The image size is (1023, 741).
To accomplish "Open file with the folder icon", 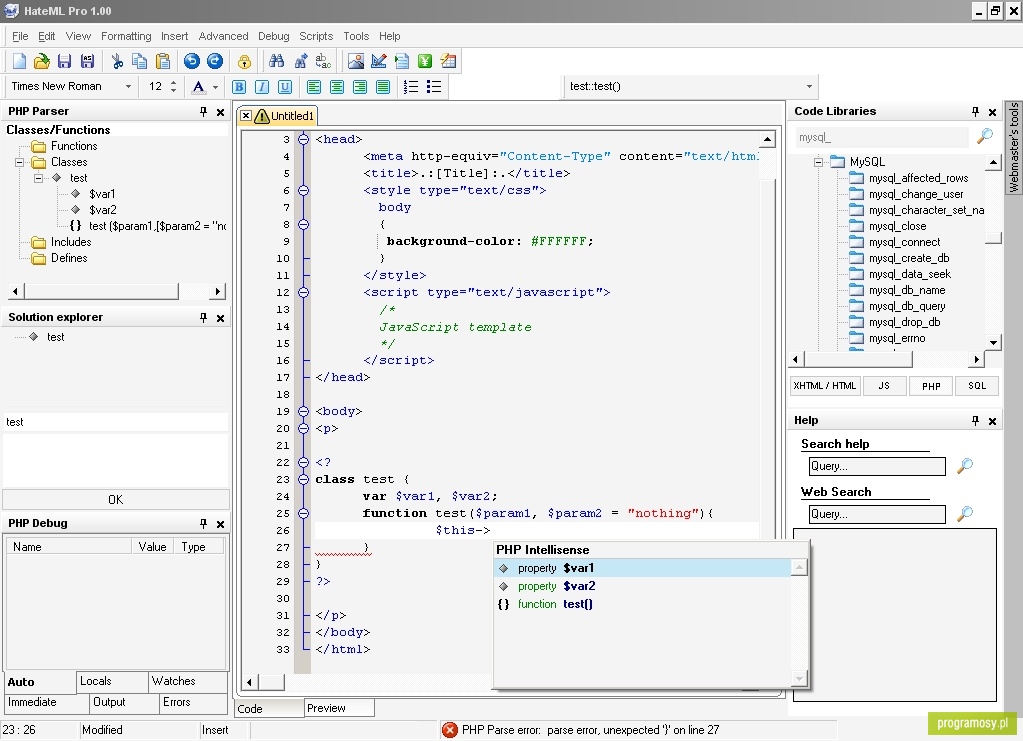I will [42, 61].
